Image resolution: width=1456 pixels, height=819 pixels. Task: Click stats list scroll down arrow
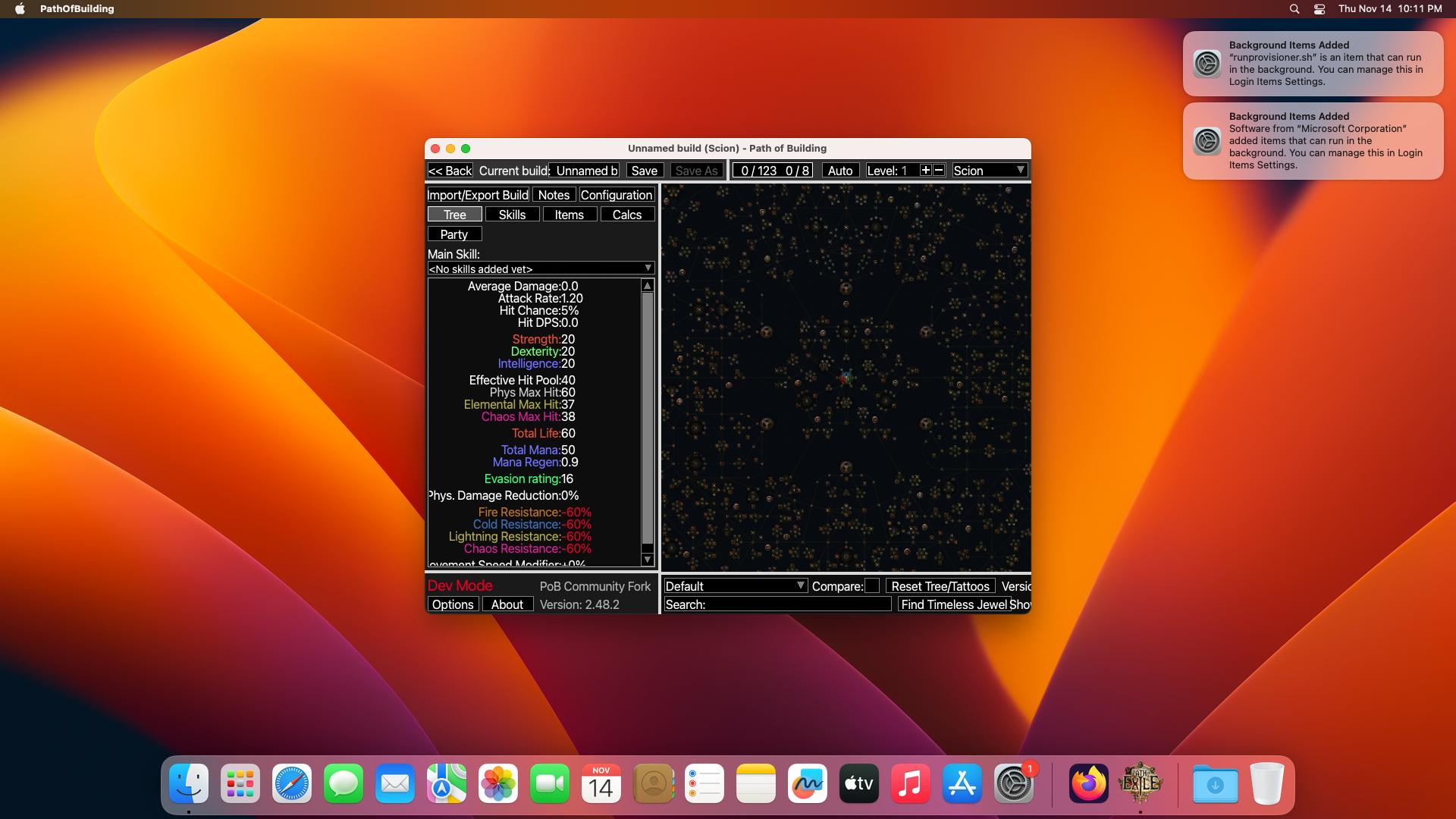(647, 560)
